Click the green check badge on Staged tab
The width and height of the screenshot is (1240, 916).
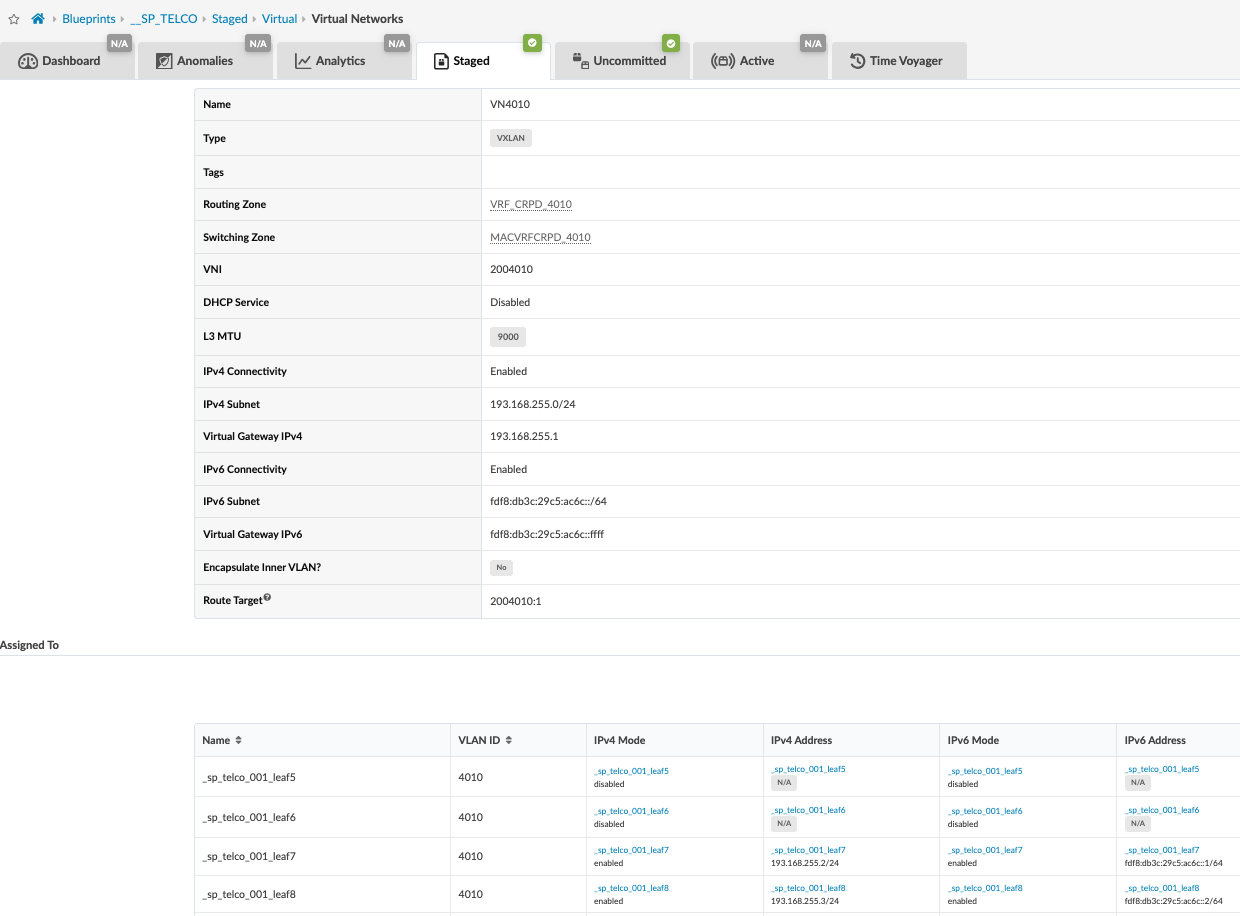pyautogui.click(x=533, y=43)
